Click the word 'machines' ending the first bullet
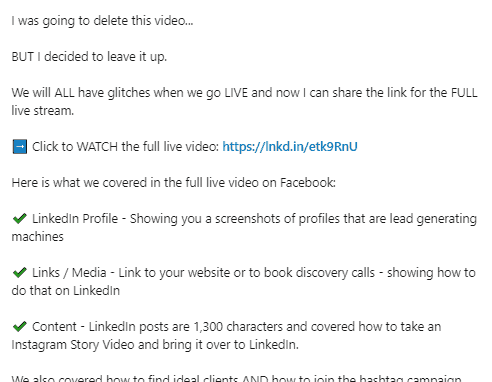Screen dimensions: 492x382 pos(37,237)
